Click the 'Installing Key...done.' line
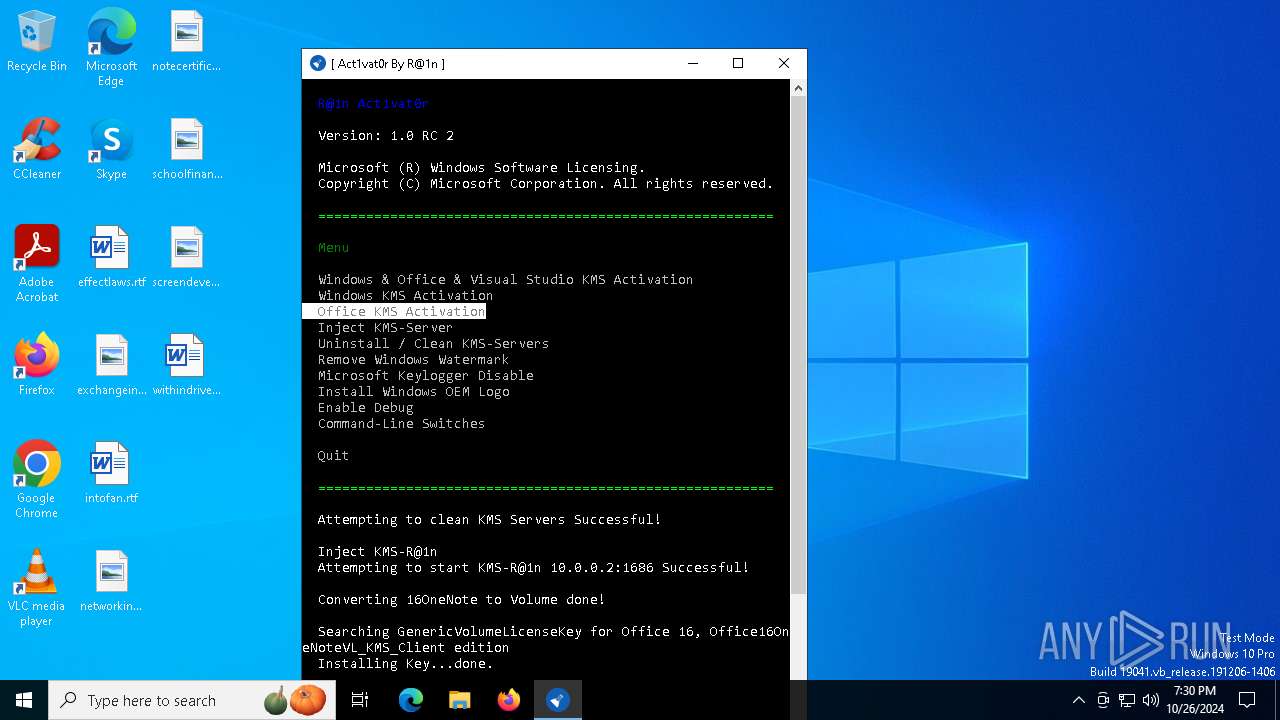Screen dimensions: 1280x720 click(x=405, y=663)
